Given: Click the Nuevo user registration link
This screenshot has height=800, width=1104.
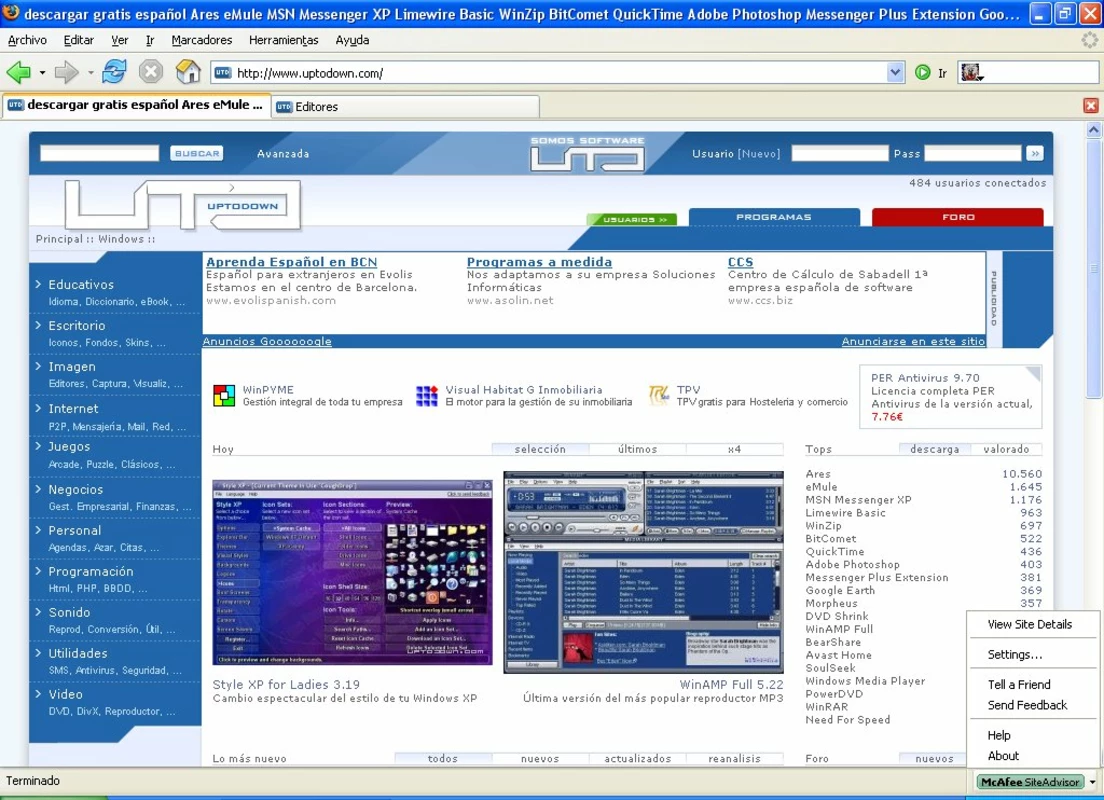Looking at the screenshot, I should click(x=758, y=154).
